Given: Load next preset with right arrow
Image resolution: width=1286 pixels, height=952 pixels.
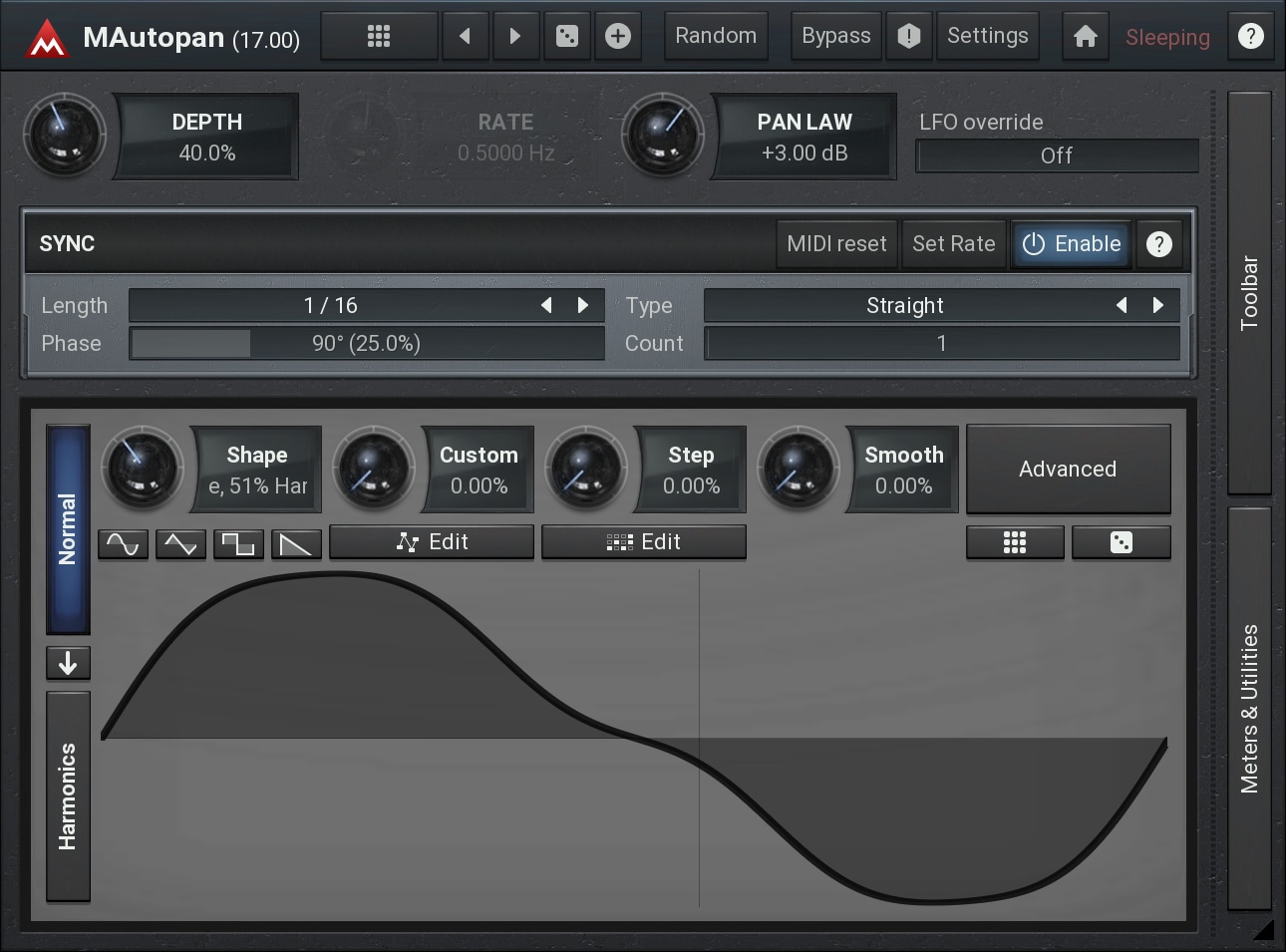Looking at the screenshot, I should click(x=515, y=37).
